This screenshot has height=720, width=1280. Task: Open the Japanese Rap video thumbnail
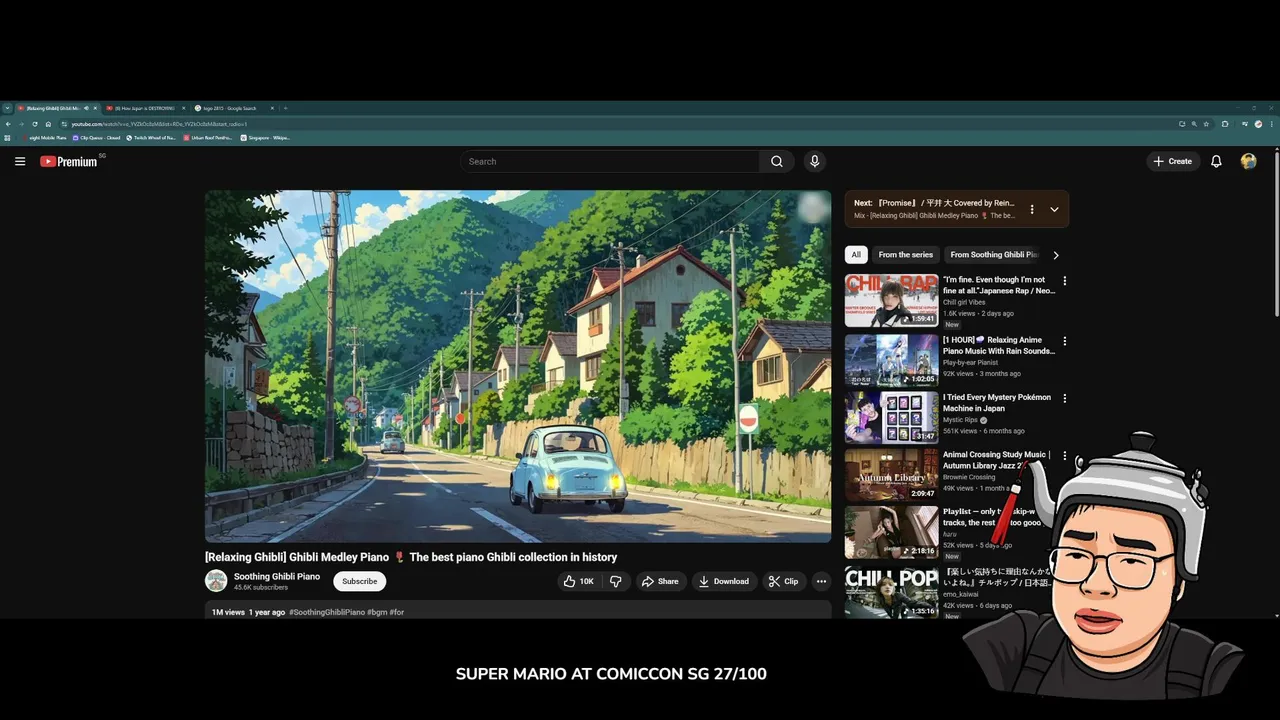click(891, 301)
